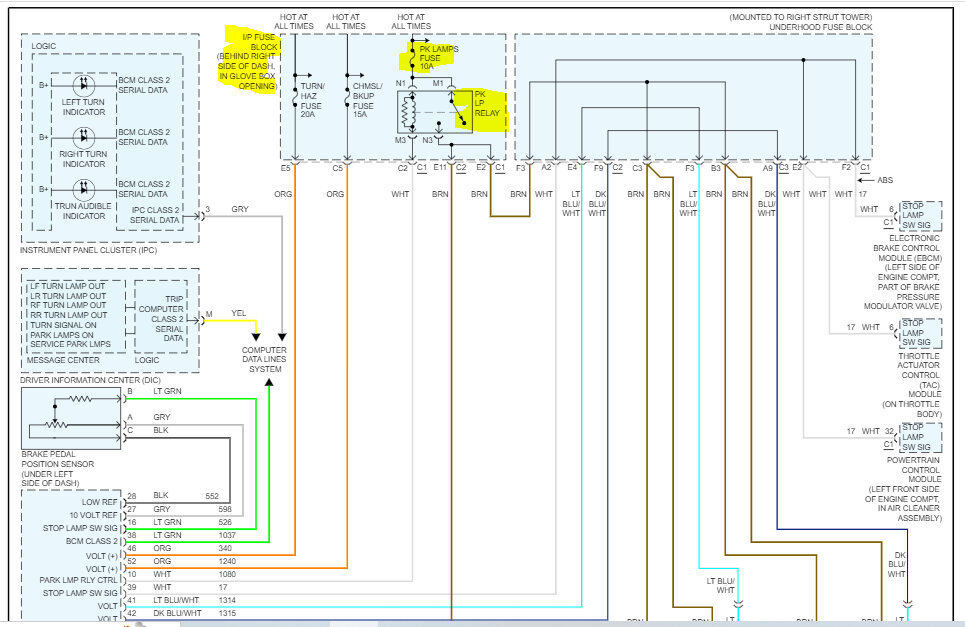Viewport: 965px width, 627px height.
Task: Click the PARK LAMPS ON message
Action: coord(62,335)
